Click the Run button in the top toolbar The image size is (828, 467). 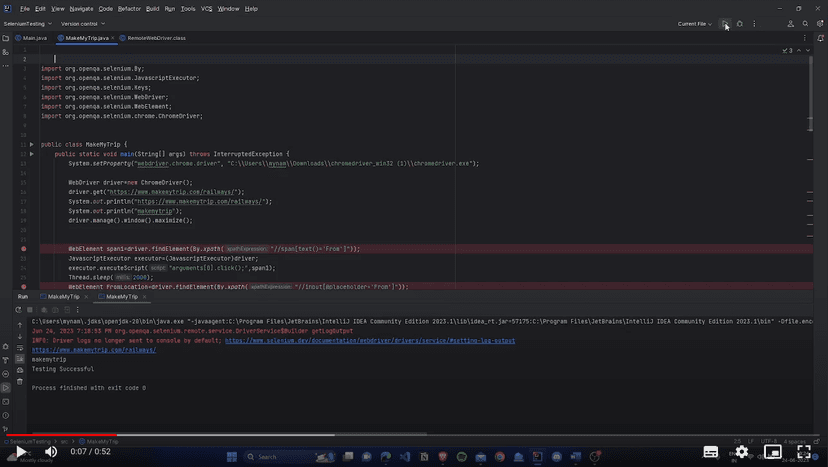(726, 24)
